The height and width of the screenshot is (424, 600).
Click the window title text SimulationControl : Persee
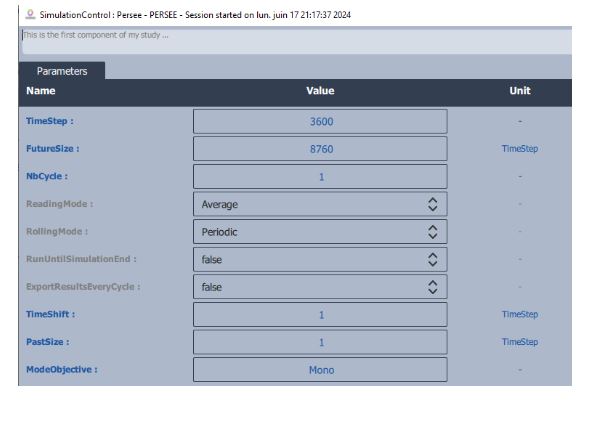coord(91,15)
